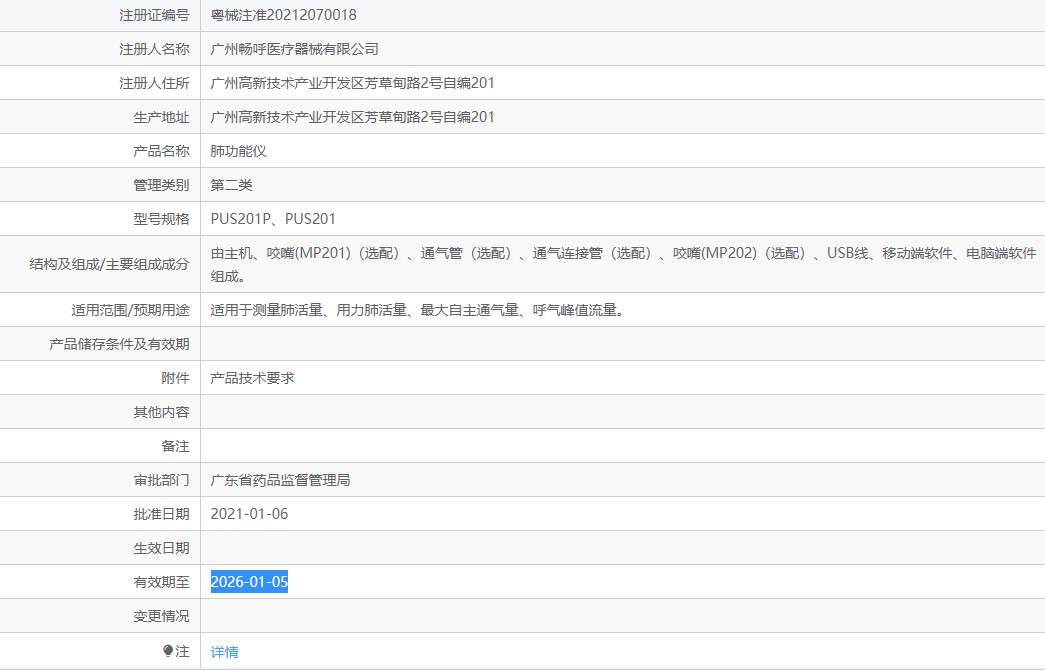Open the 详情 link in the 注 row
The image size is (1045, 671).
[x=224, y=652]
